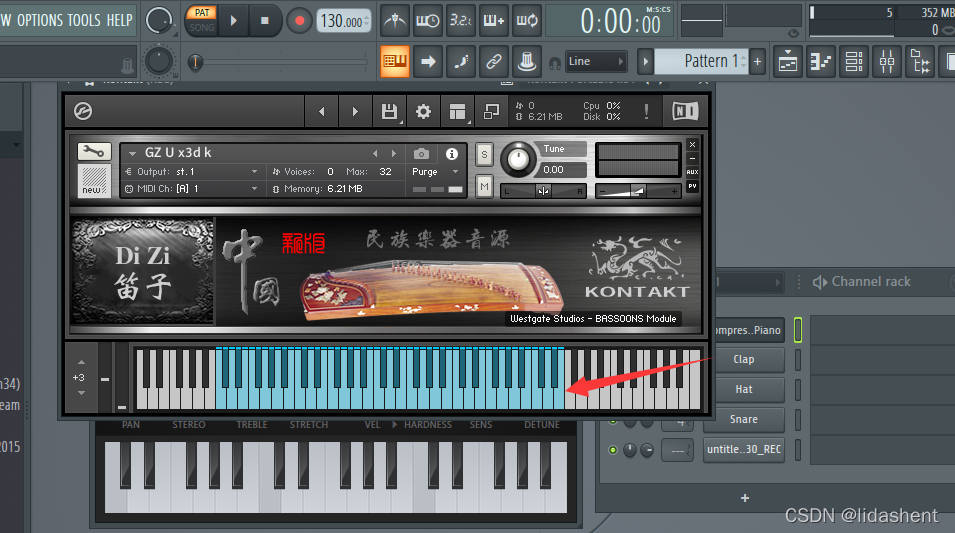The width and height of the screenshot is (955, 533).
Task: Open Kontakt workspace layout icon
Action: pyautogui.click(x=457, y=111)
